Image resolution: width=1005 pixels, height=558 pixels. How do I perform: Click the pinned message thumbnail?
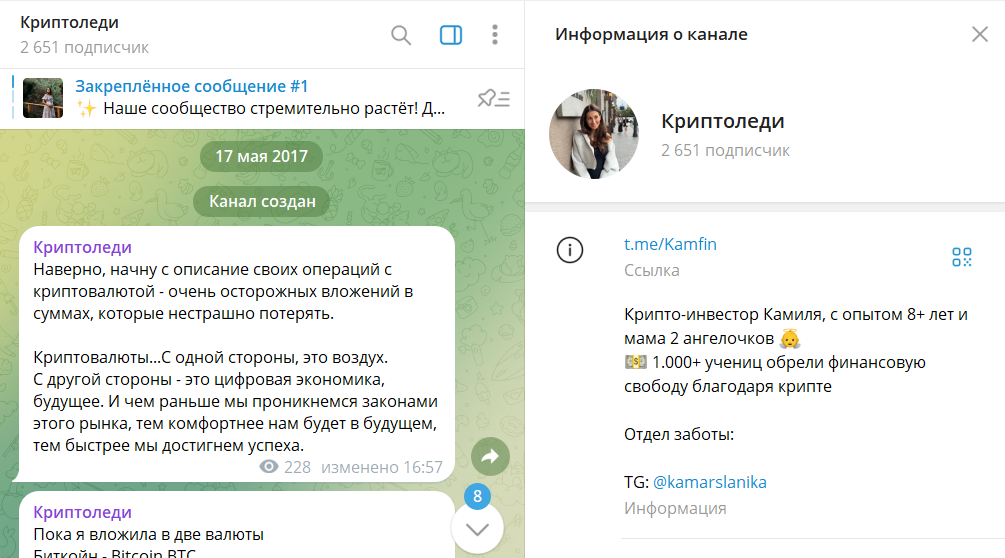(x=43, y=98)
